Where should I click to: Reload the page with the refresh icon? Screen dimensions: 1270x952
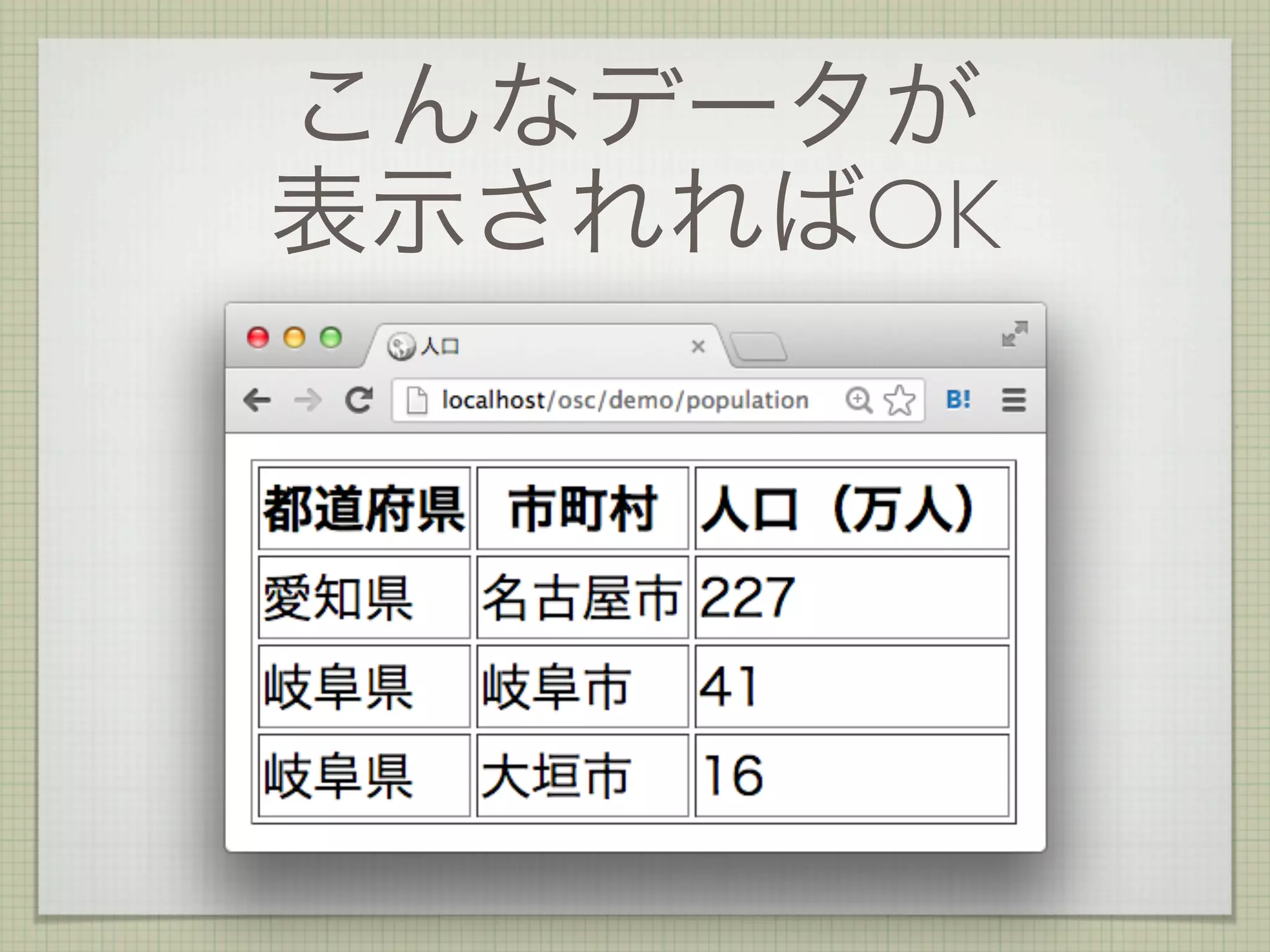pyautogui.click(x=359, y=400)
